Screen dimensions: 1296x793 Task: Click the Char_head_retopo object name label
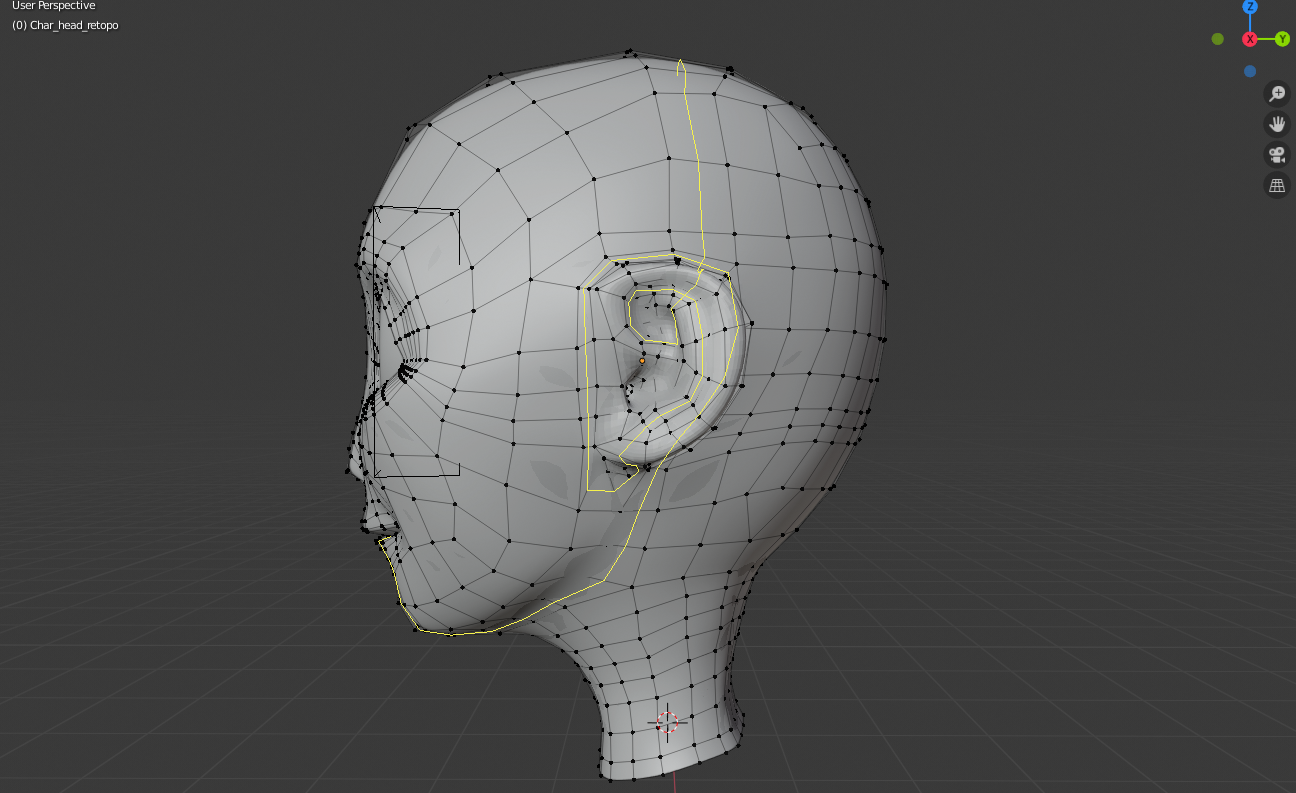pyautogui.click(x=66, y=25)
